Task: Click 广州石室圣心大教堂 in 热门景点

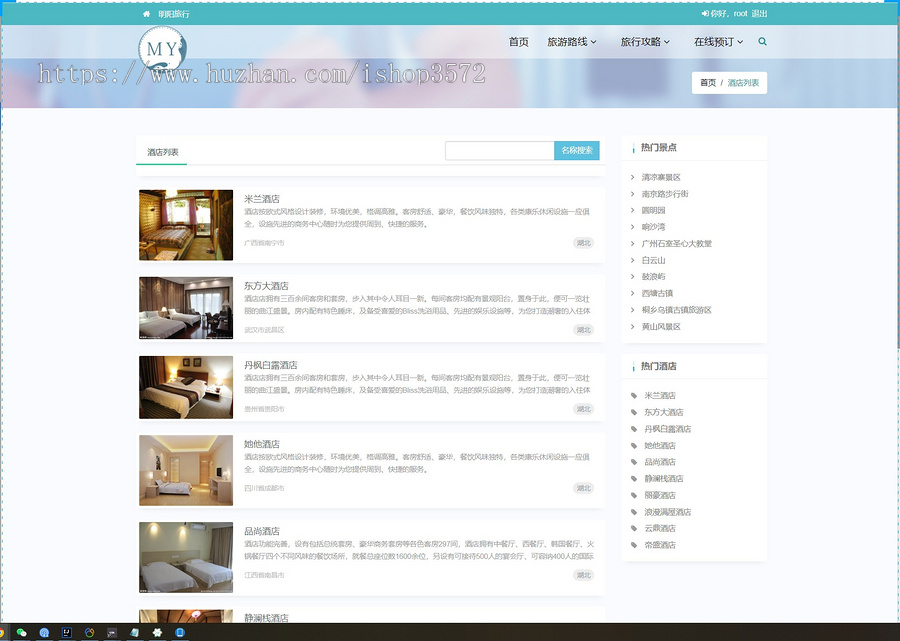Action: (677, 243)
